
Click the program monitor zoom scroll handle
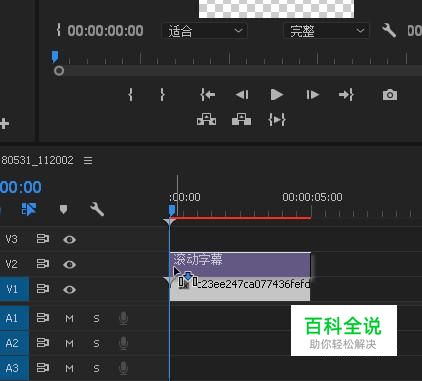(59, 71)
